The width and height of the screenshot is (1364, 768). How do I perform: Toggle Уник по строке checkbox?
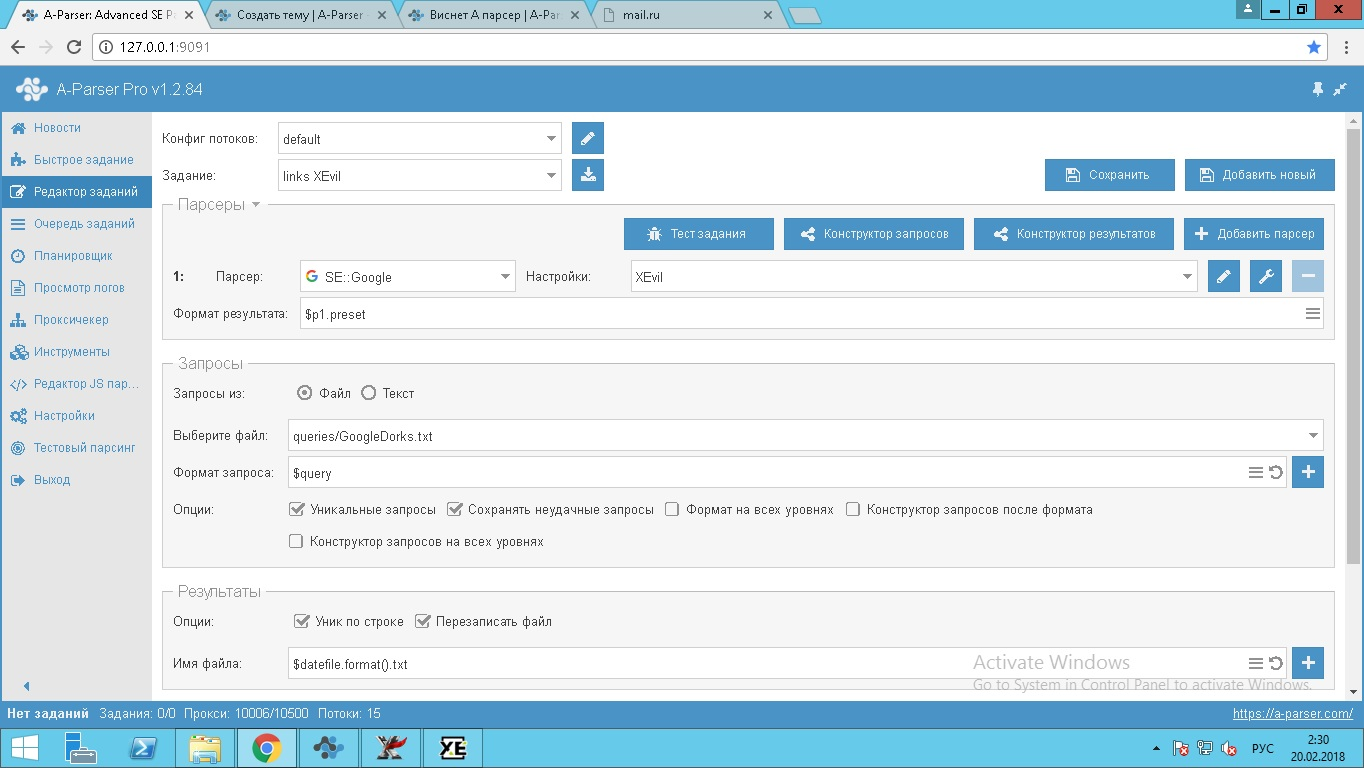(302, 621)
